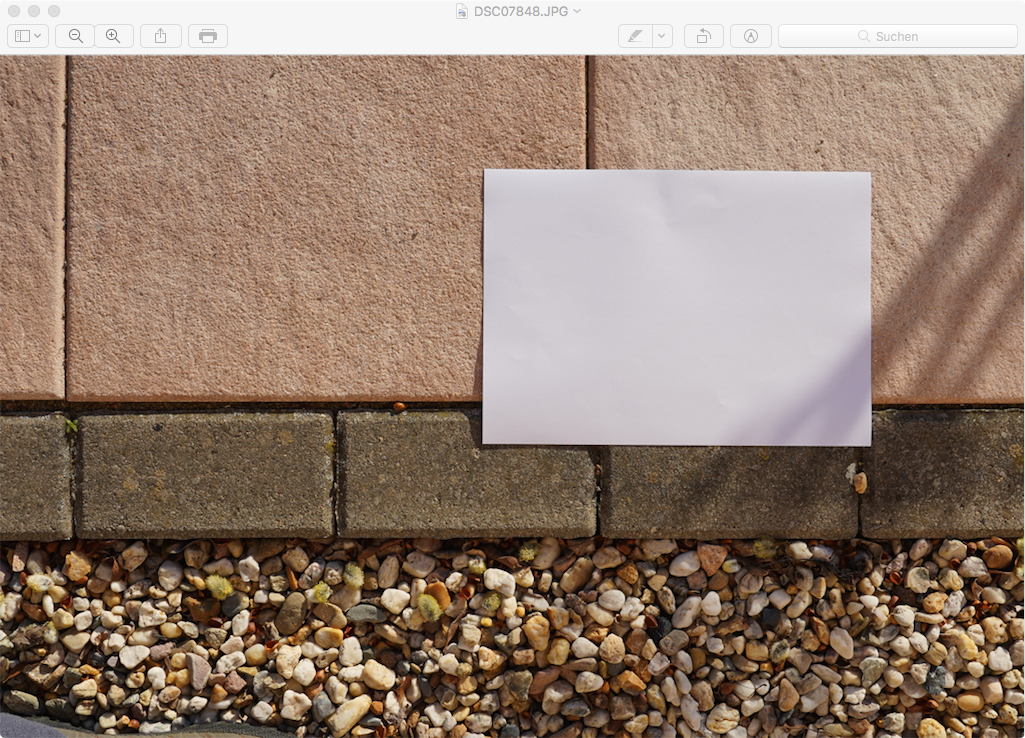Click the gravel pebbles area of the photo
1025x738 pixels.
point(500,640)
